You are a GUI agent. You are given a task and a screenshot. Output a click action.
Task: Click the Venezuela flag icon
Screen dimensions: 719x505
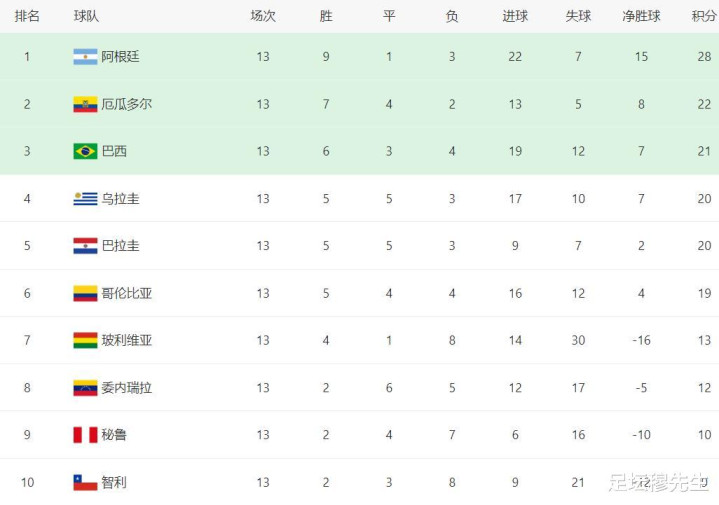point(85,388)
